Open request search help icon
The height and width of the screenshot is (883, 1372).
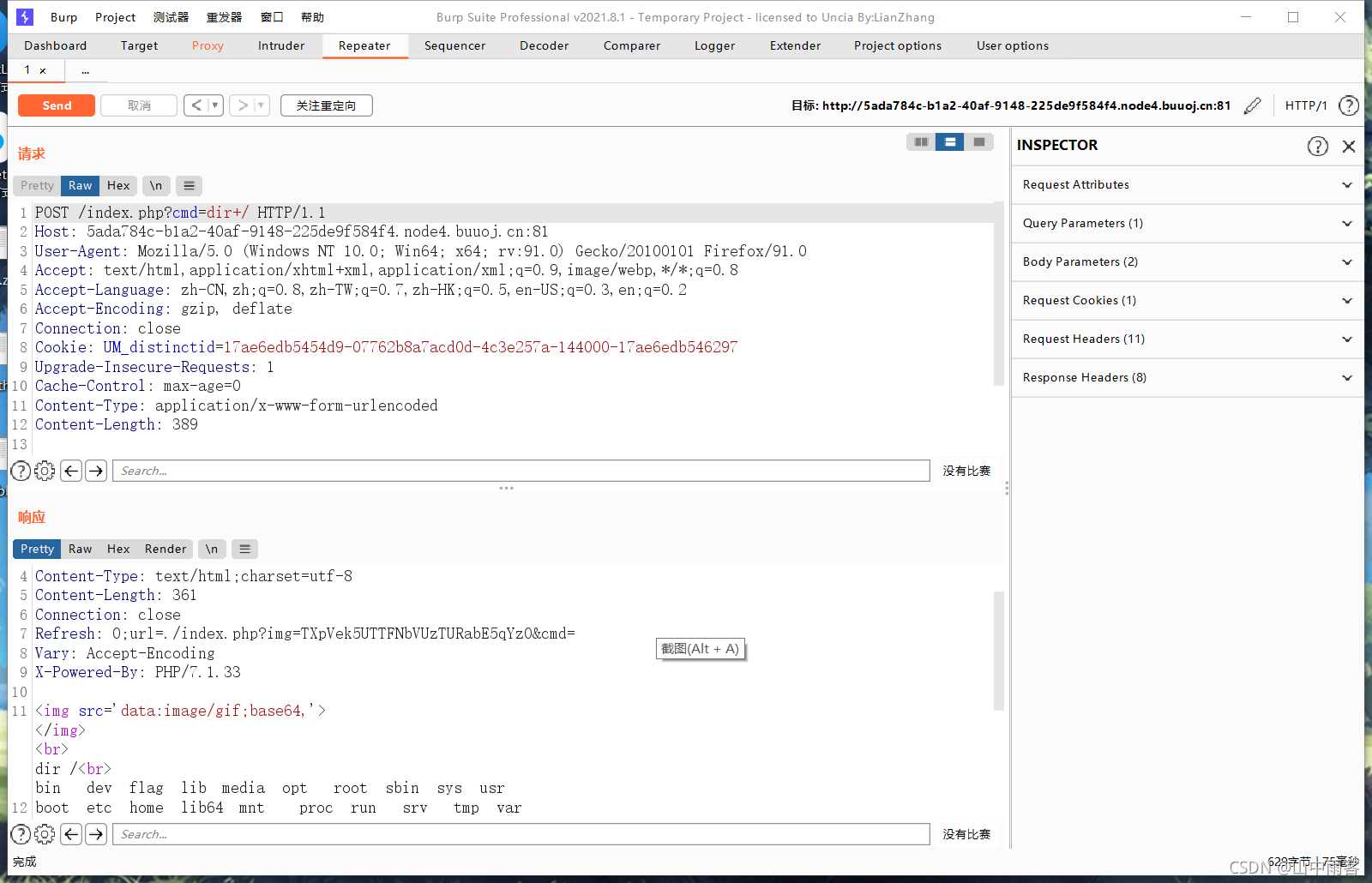coord(21,471)
